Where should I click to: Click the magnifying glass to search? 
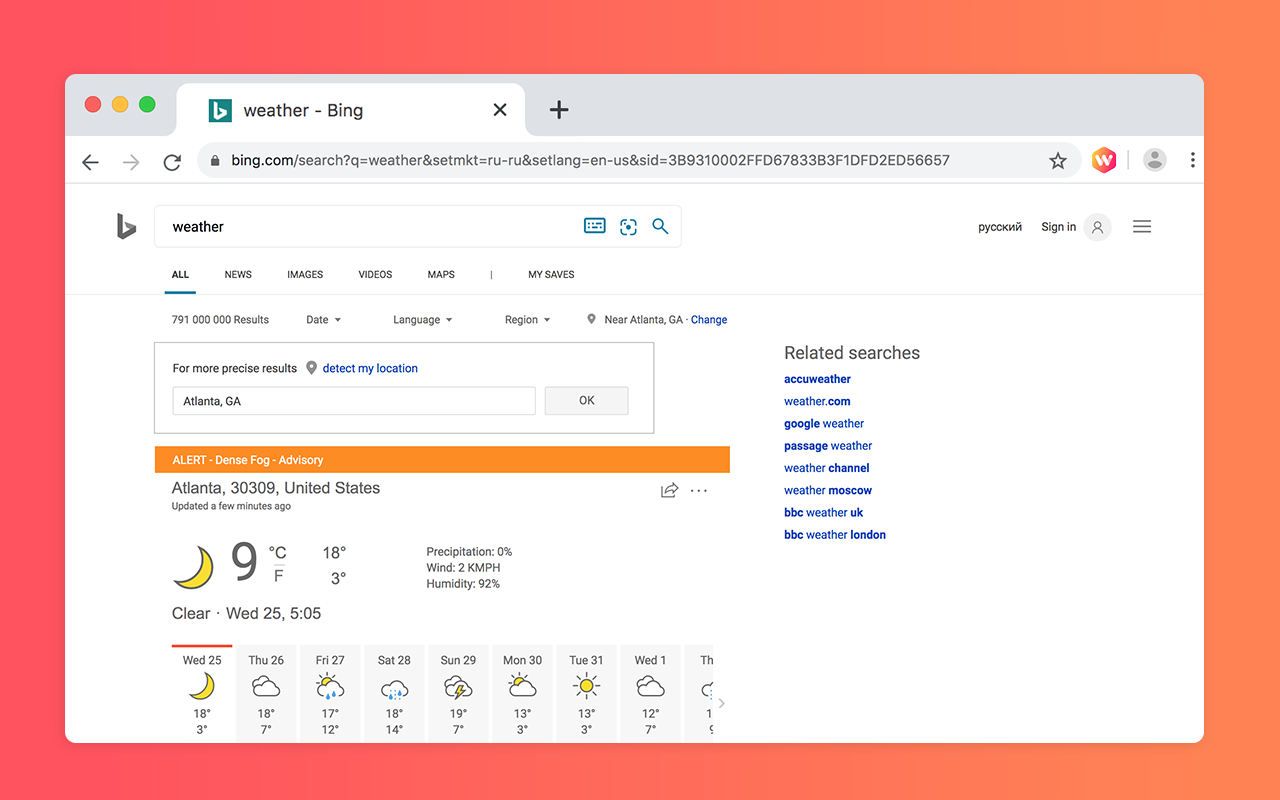coord(660,226)
